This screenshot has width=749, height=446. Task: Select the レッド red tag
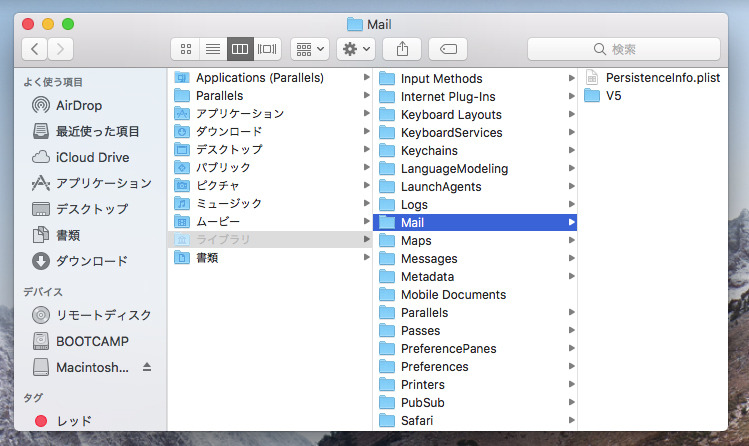(x=91, y=421)
